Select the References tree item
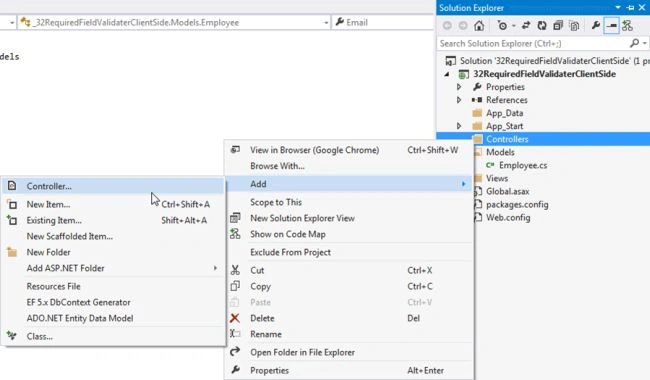 [x=507, y=100]
